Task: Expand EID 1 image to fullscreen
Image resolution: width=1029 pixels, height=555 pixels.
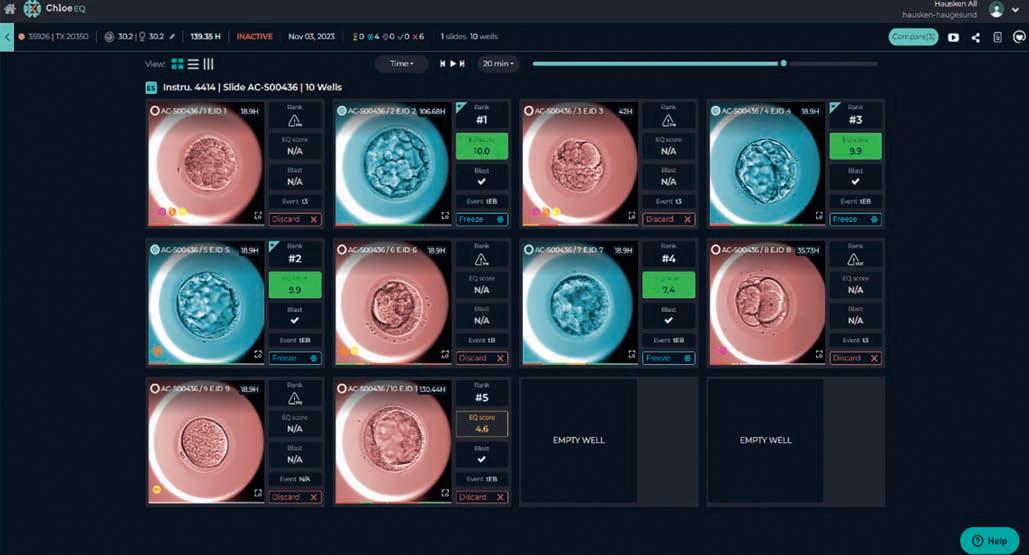Action: (x=258, y=215)
